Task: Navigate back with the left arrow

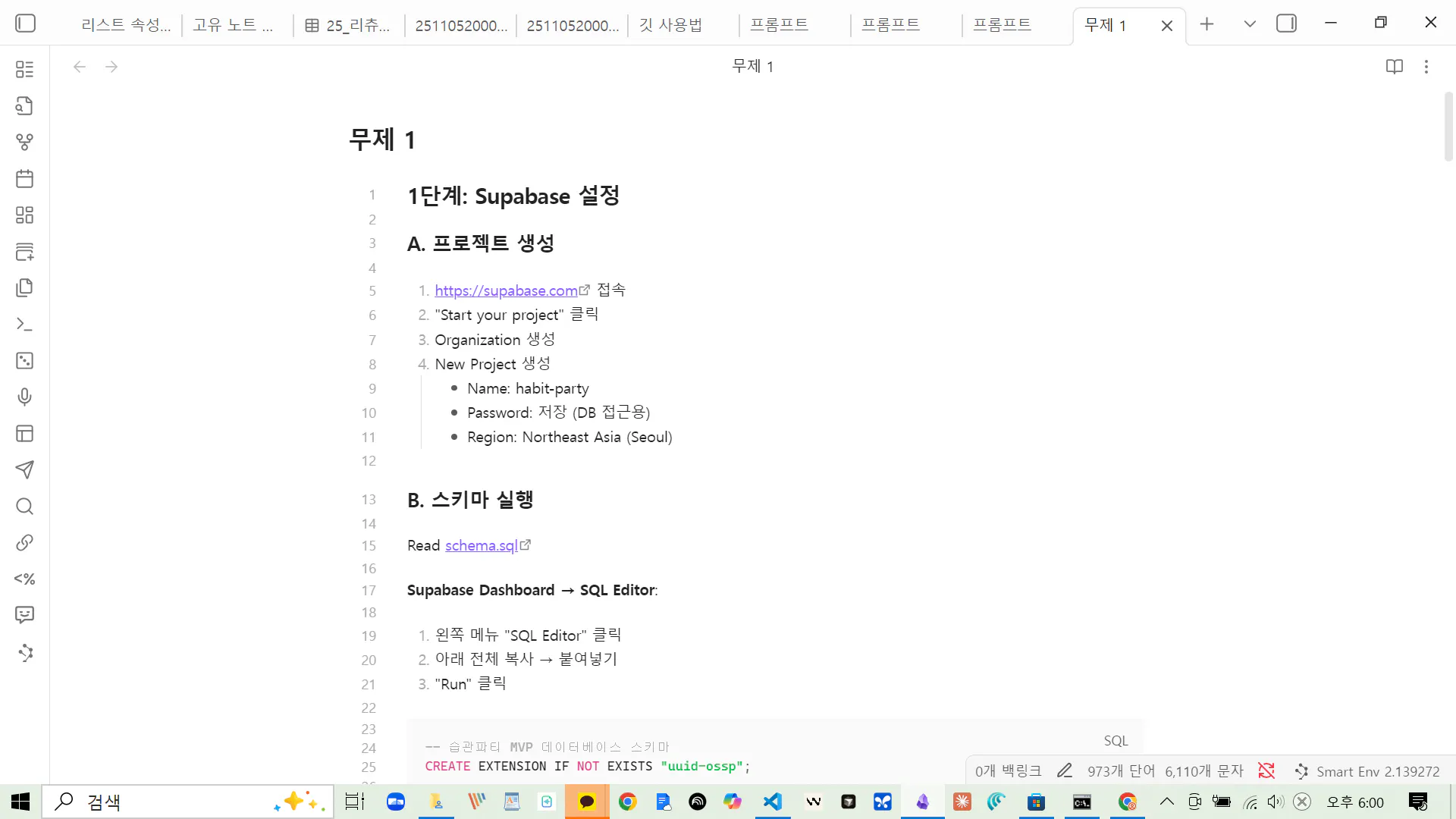Action: point(80,67)
